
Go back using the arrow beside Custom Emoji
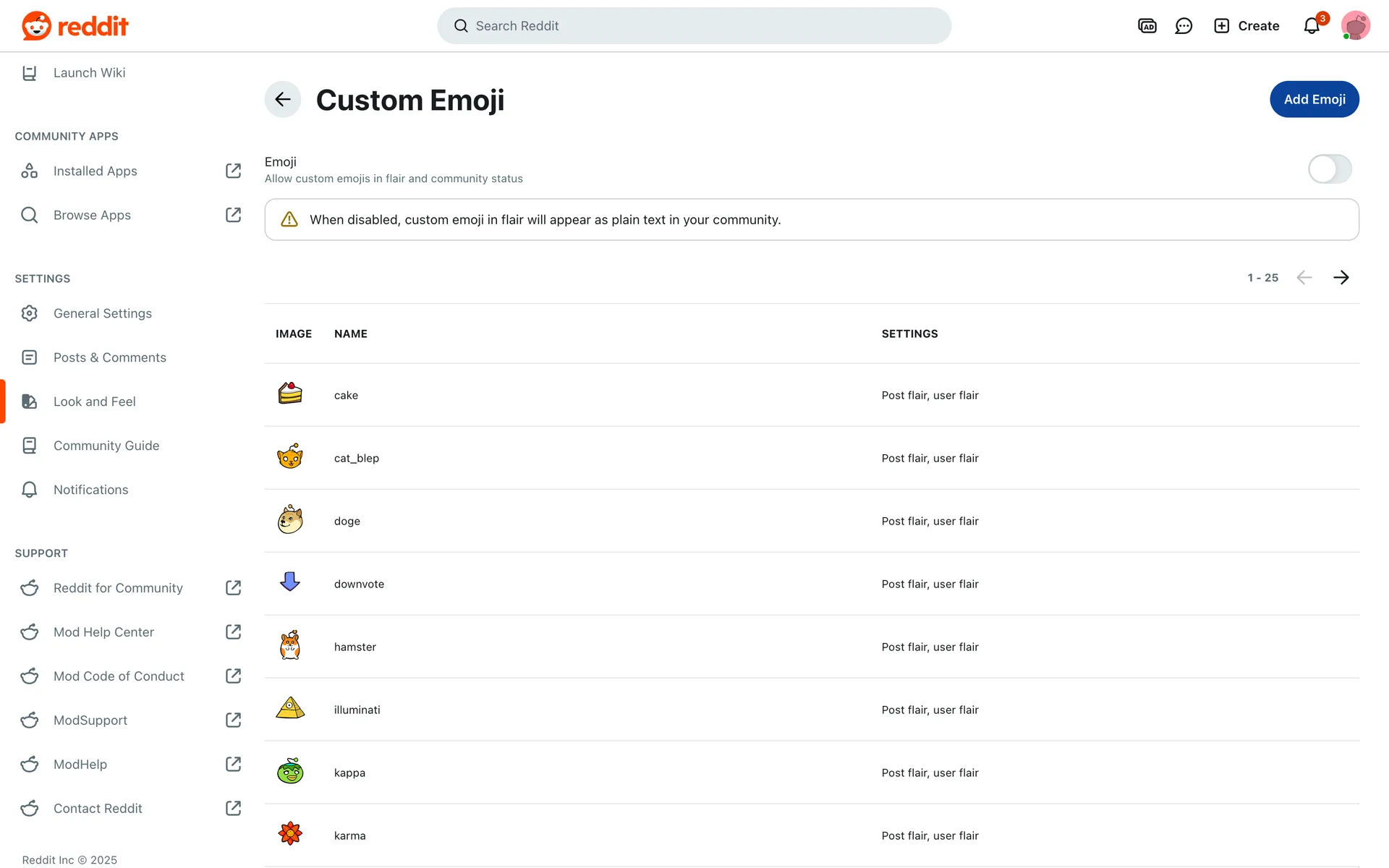(283, 99)
